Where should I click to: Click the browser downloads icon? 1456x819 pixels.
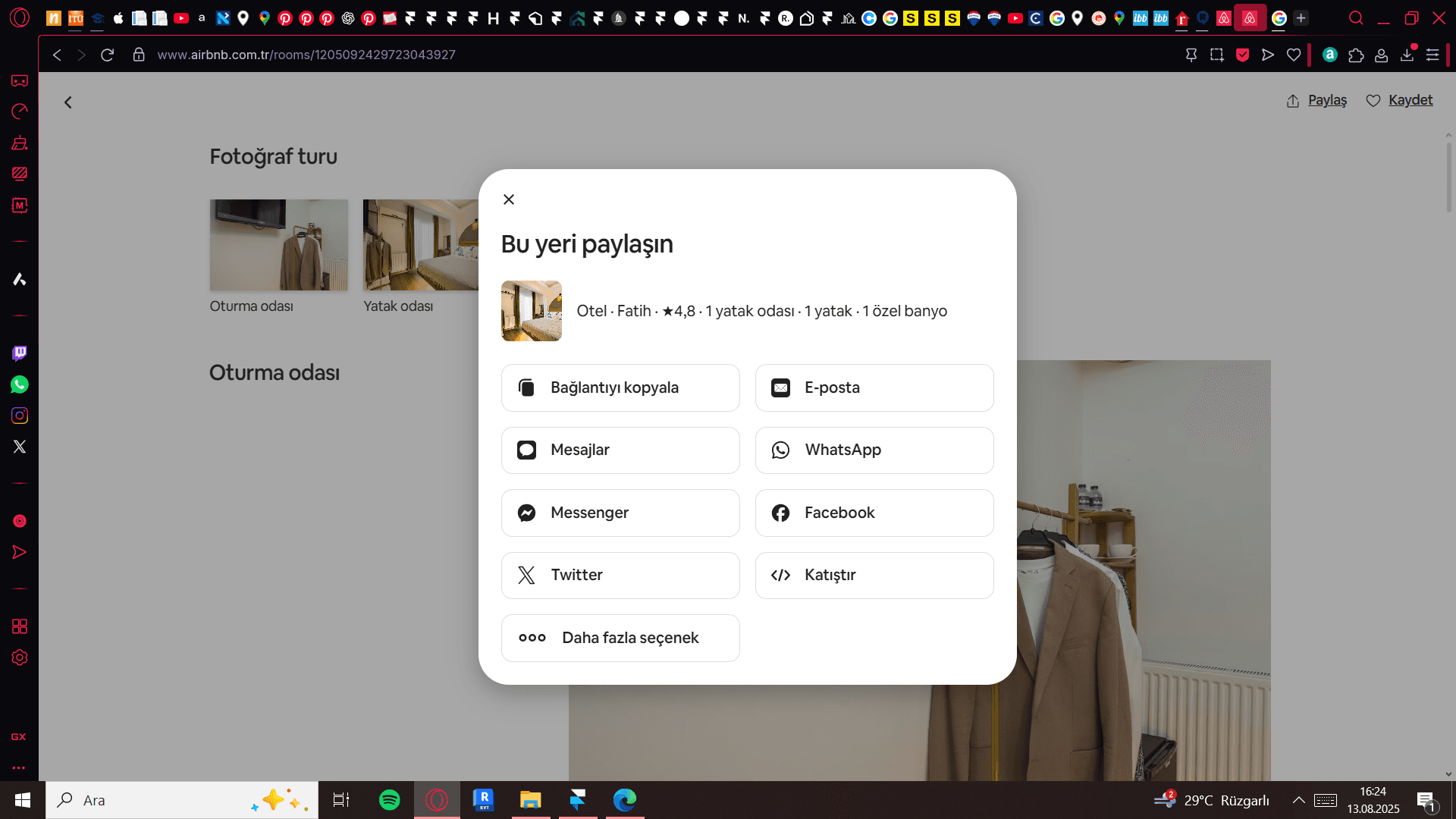[x=1407, y=55]
